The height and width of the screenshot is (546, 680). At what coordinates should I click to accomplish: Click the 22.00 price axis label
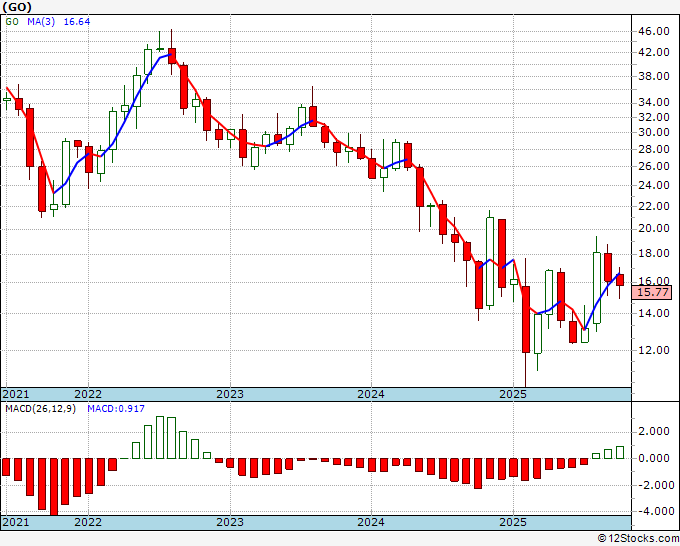point(654,206)
